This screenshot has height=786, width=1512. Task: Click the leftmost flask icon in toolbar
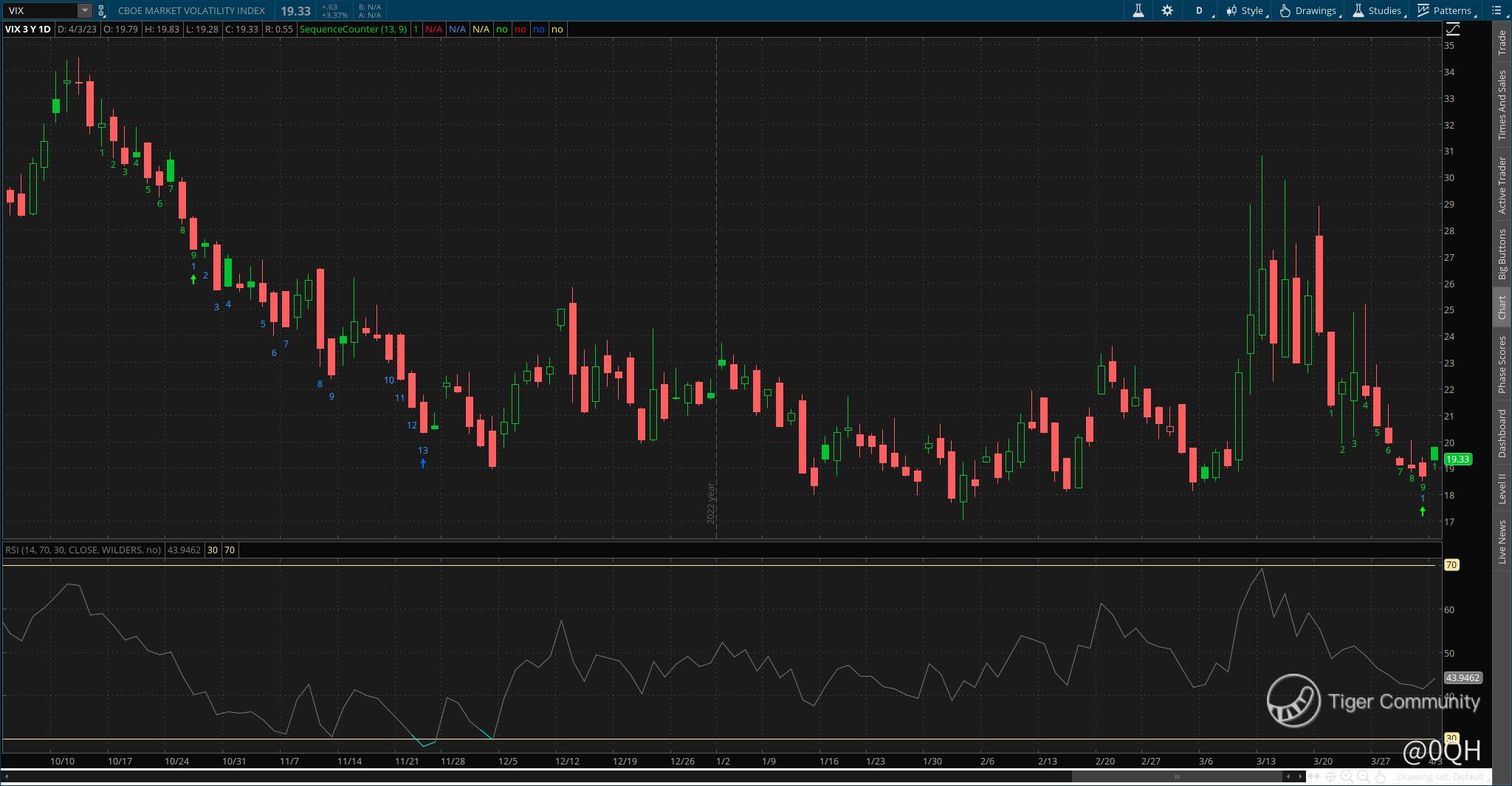coord(1138,10)
